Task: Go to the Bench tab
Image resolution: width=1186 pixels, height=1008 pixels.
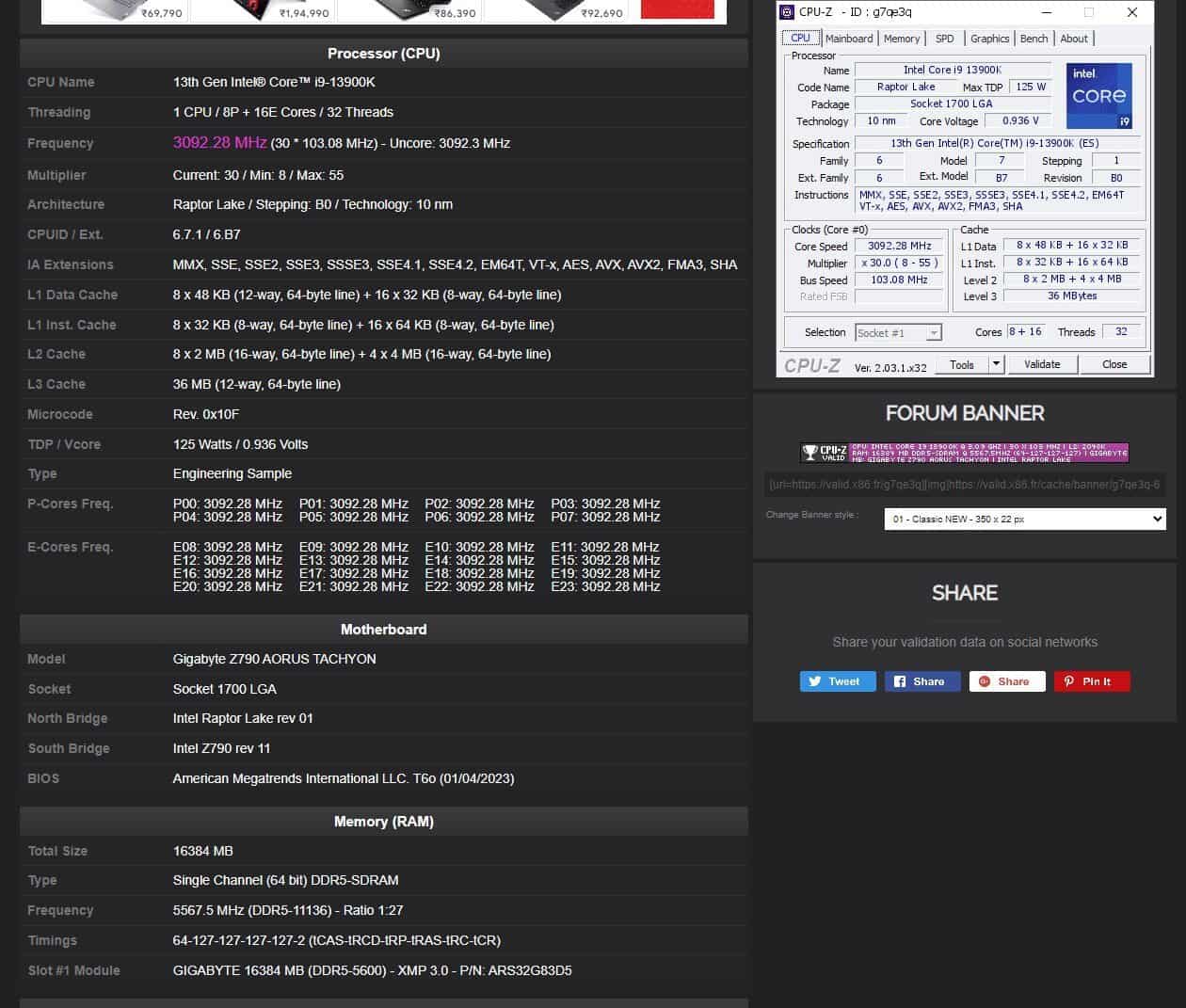Action: pyautogui.click(x=1034, y=39)
